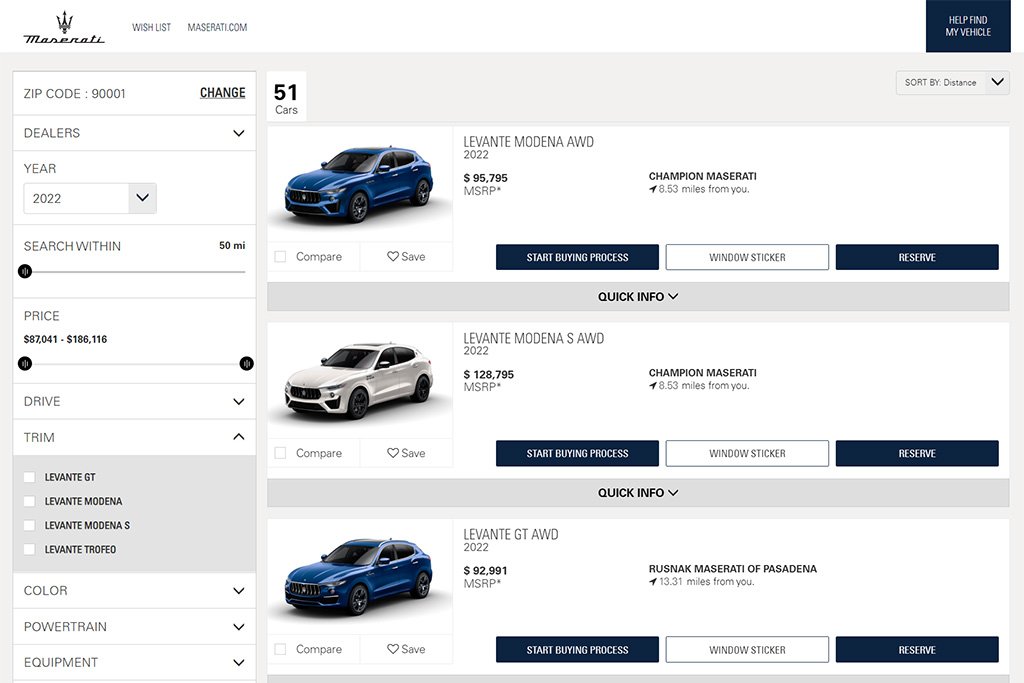Click Champion Maserati location arrow for Levante Modena AWD
This screenshot has width=1024, height=683.
pyautogui.click(x=652, y=189)
